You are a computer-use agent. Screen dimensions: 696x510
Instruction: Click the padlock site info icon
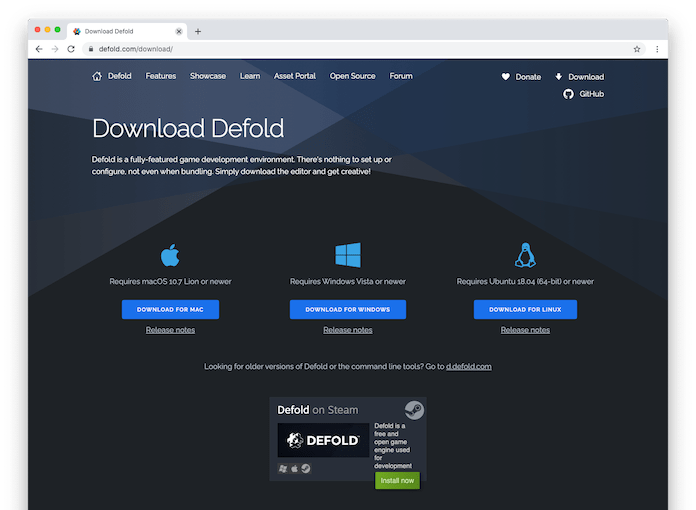[x=91, y=49]
